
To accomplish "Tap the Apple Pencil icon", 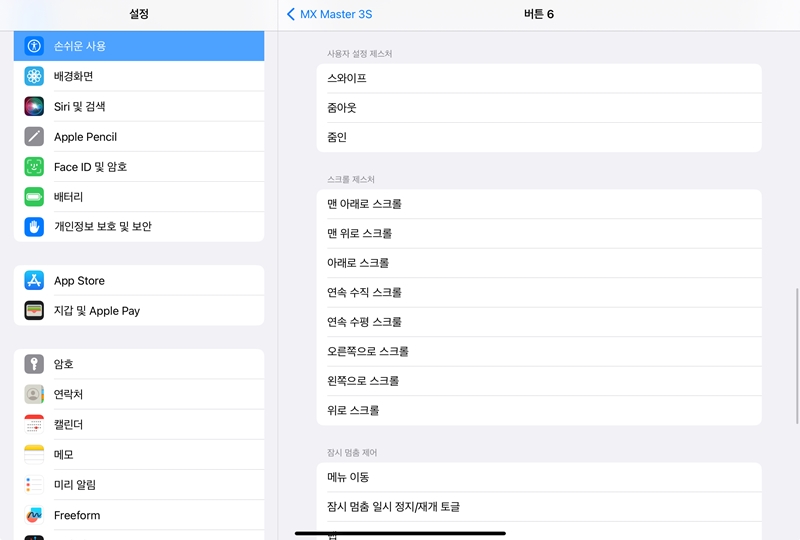I will (34, 136).
